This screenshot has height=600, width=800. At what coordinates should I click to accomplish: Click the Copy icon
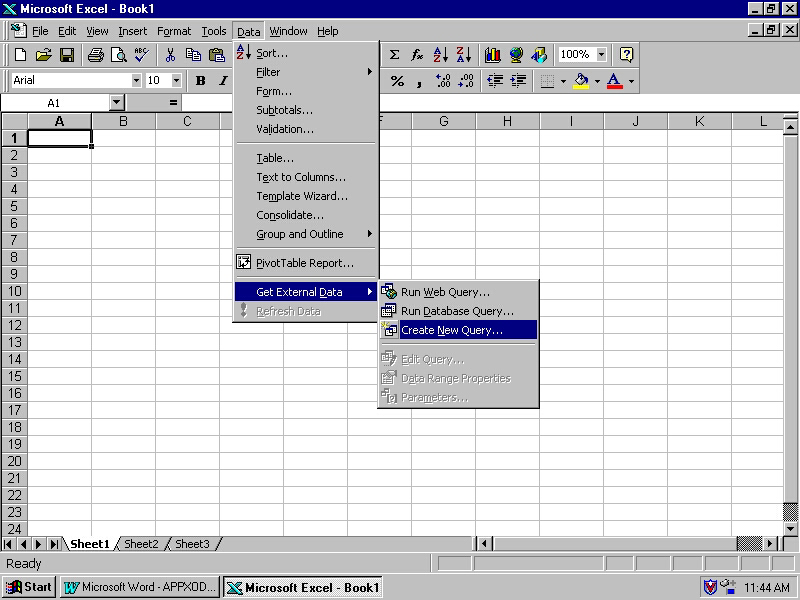[x=193, y=55]
